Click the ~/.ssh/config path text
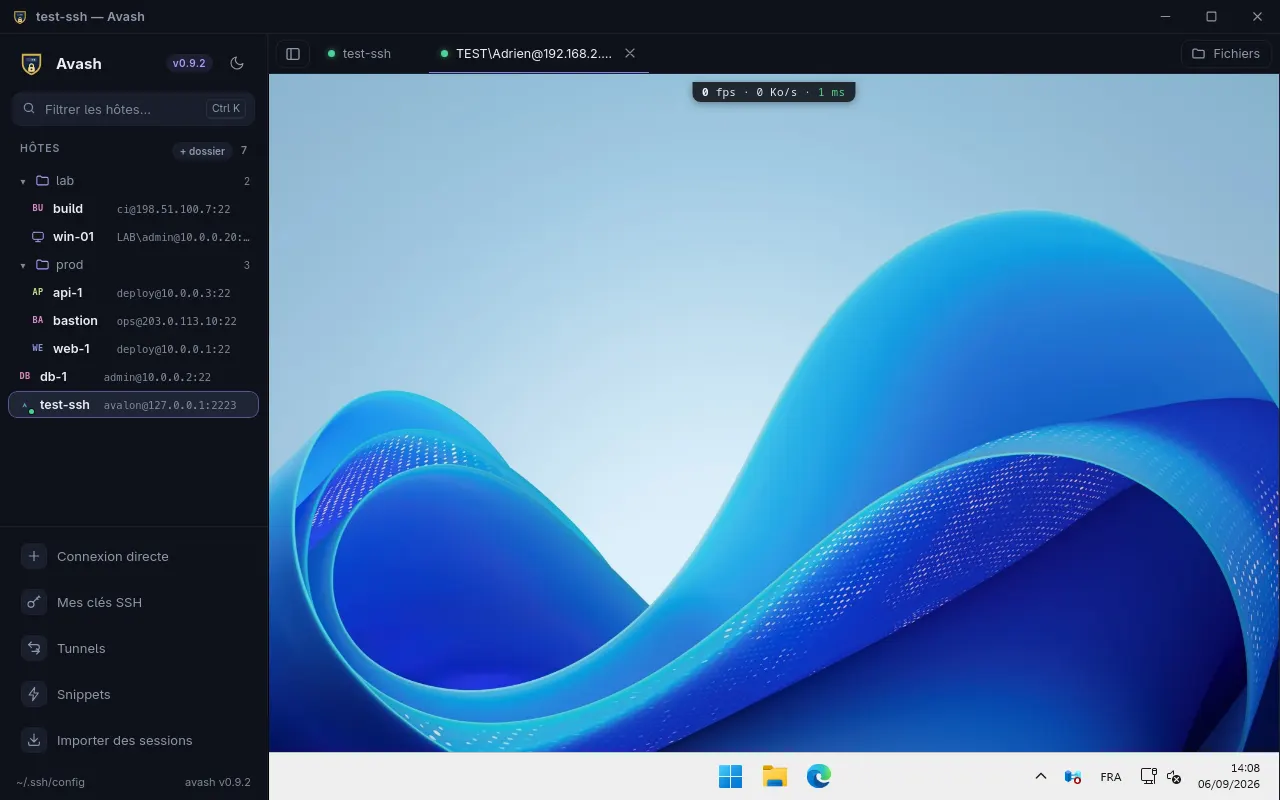 pos(50,782)
